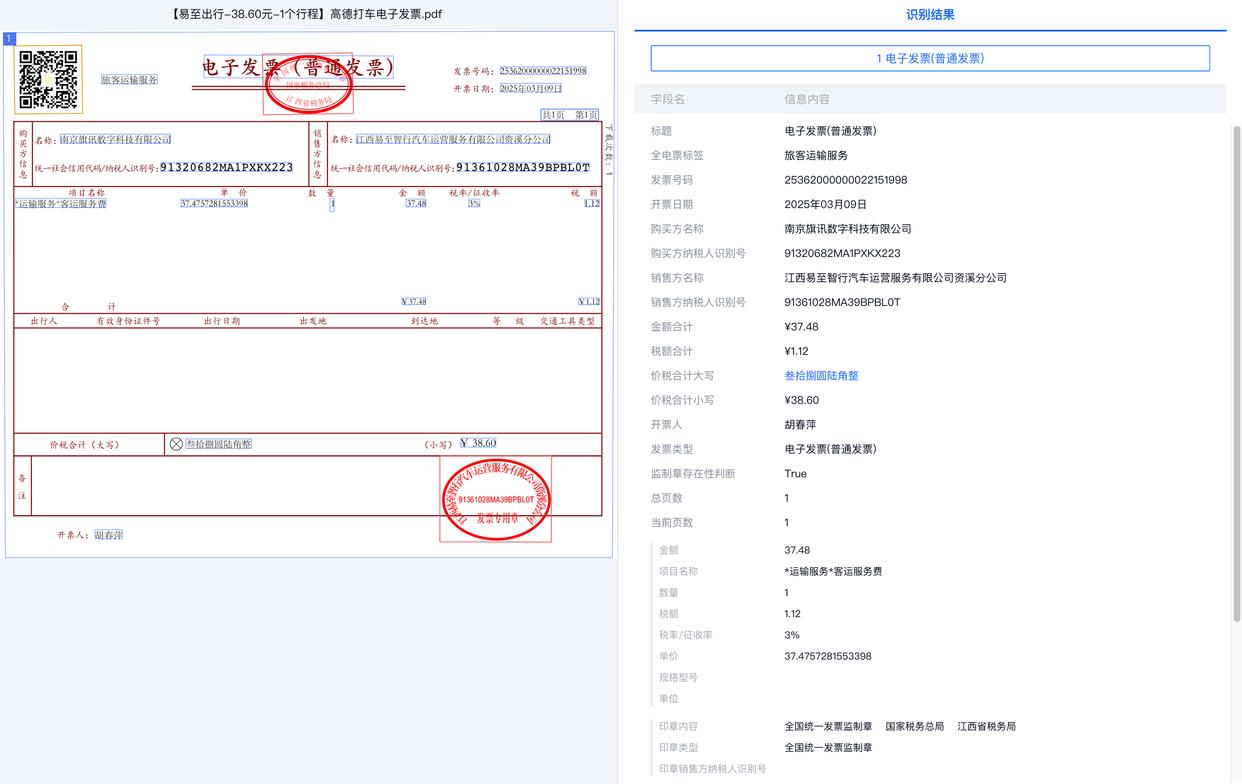This screenshot has height=784, width=1242.
Task: Click the 印章内容 field name
Action: [678, 727]
